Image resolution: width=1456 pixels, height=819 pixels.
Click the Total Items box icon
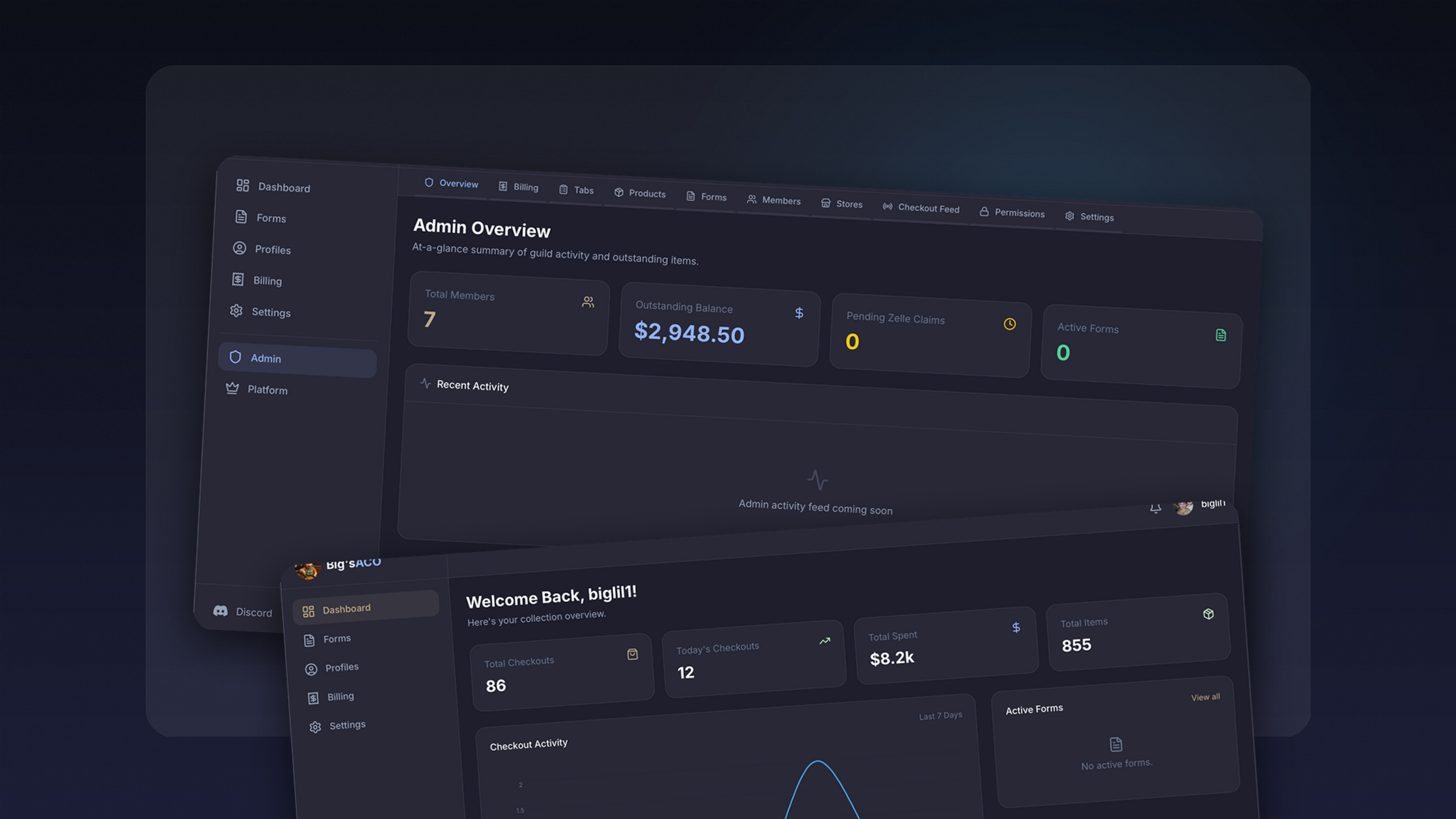click(x=1209, y=614)
